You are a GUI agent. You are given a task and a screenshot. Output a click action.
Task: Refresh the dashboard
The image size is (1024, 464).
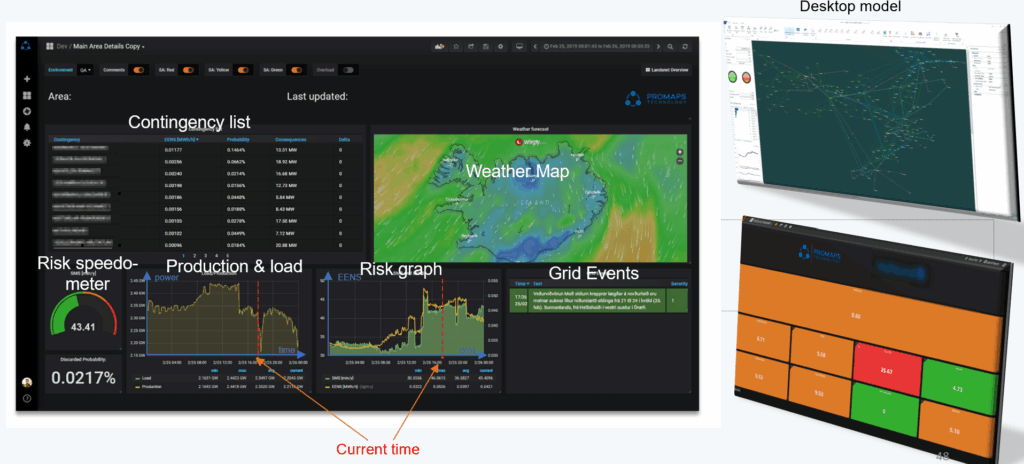point(685,46)
